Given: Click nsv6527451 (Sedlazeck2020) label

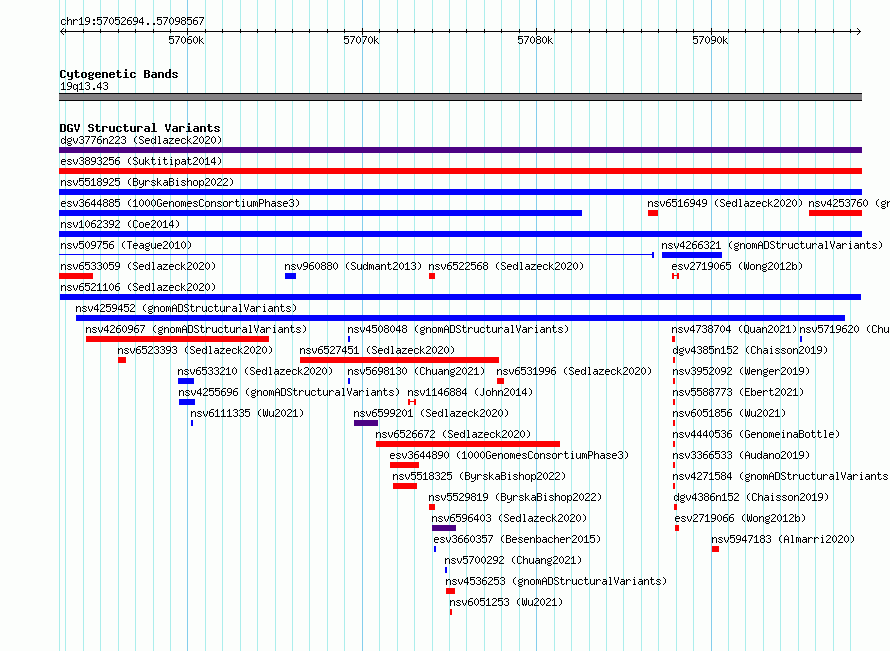Looking at the screenshot, I should [377, 350].
